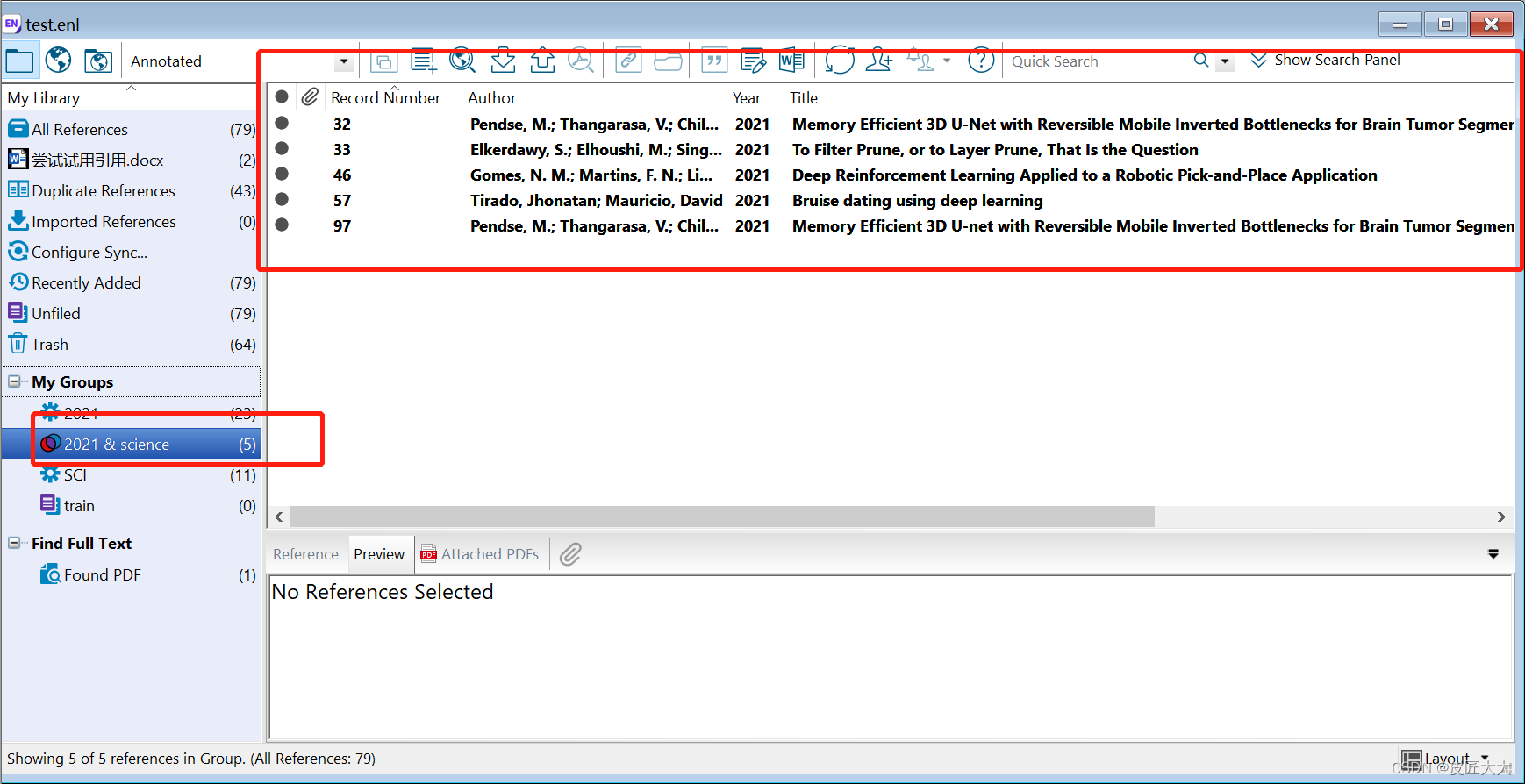
Task: Open the Layout dropdown menu
Action: tap(1446, 759)
